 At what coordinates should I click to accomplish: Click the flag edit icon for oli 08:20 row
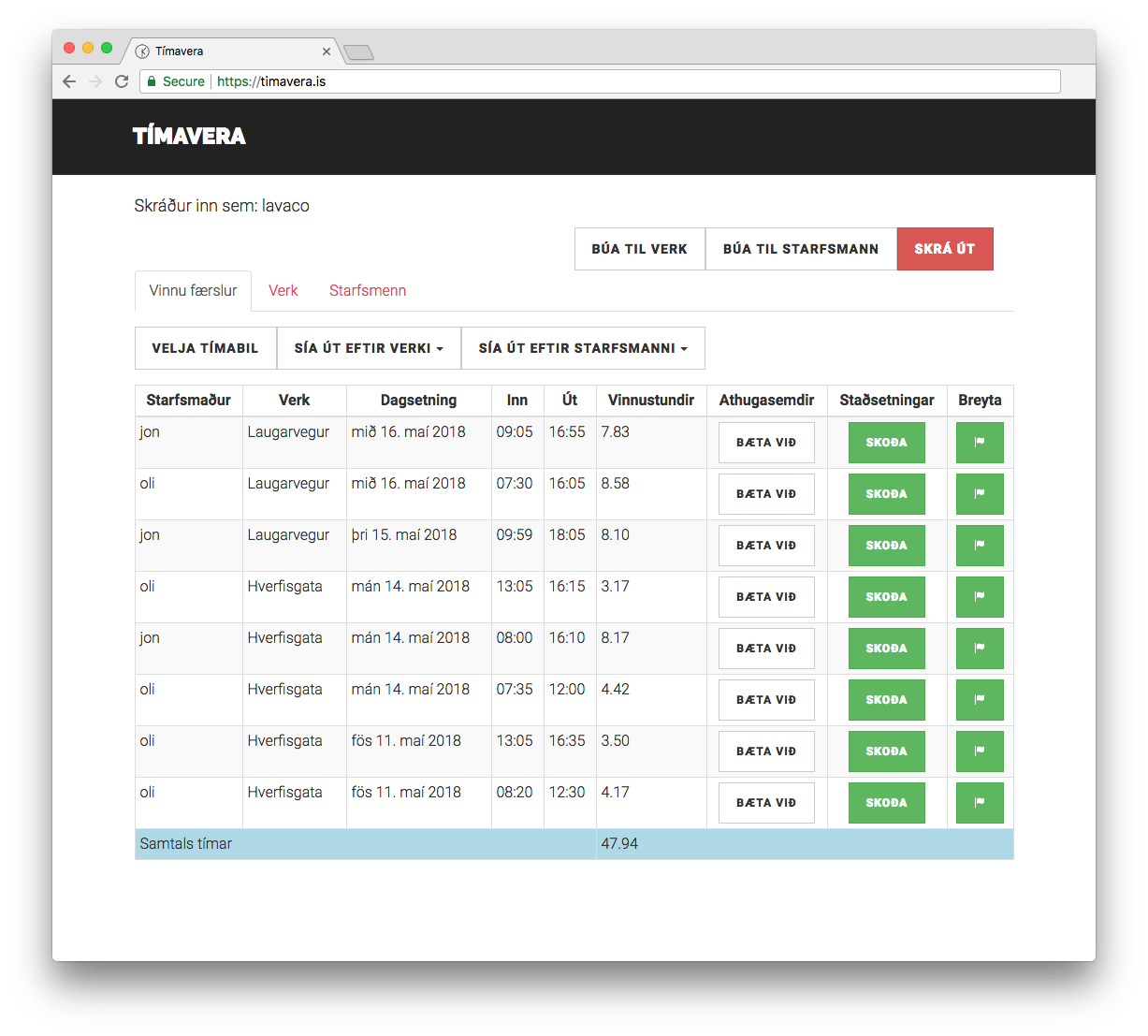(x=980, y=803)
